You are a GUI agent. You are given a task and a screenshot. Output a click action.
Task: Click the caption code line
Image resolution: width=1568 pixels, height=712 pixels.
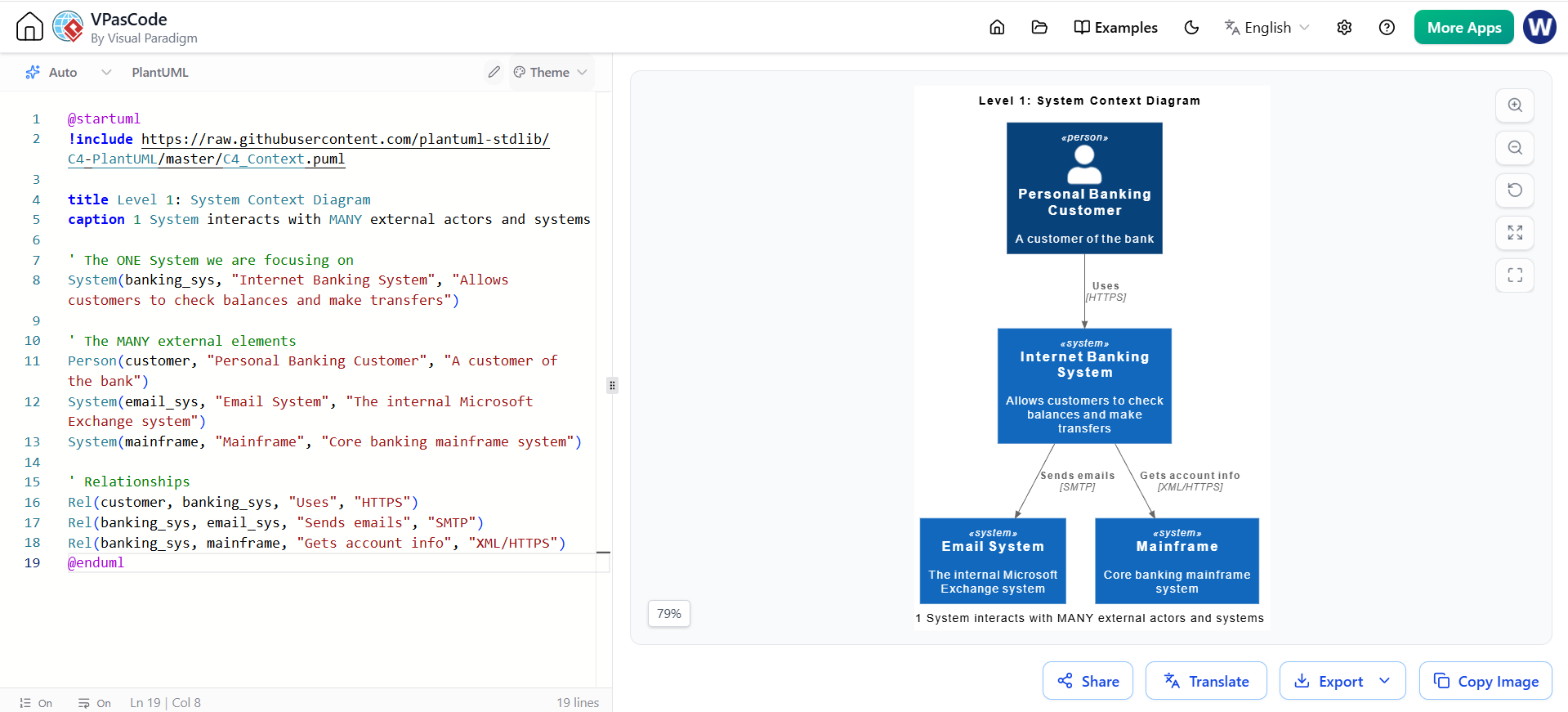(328, 219)
